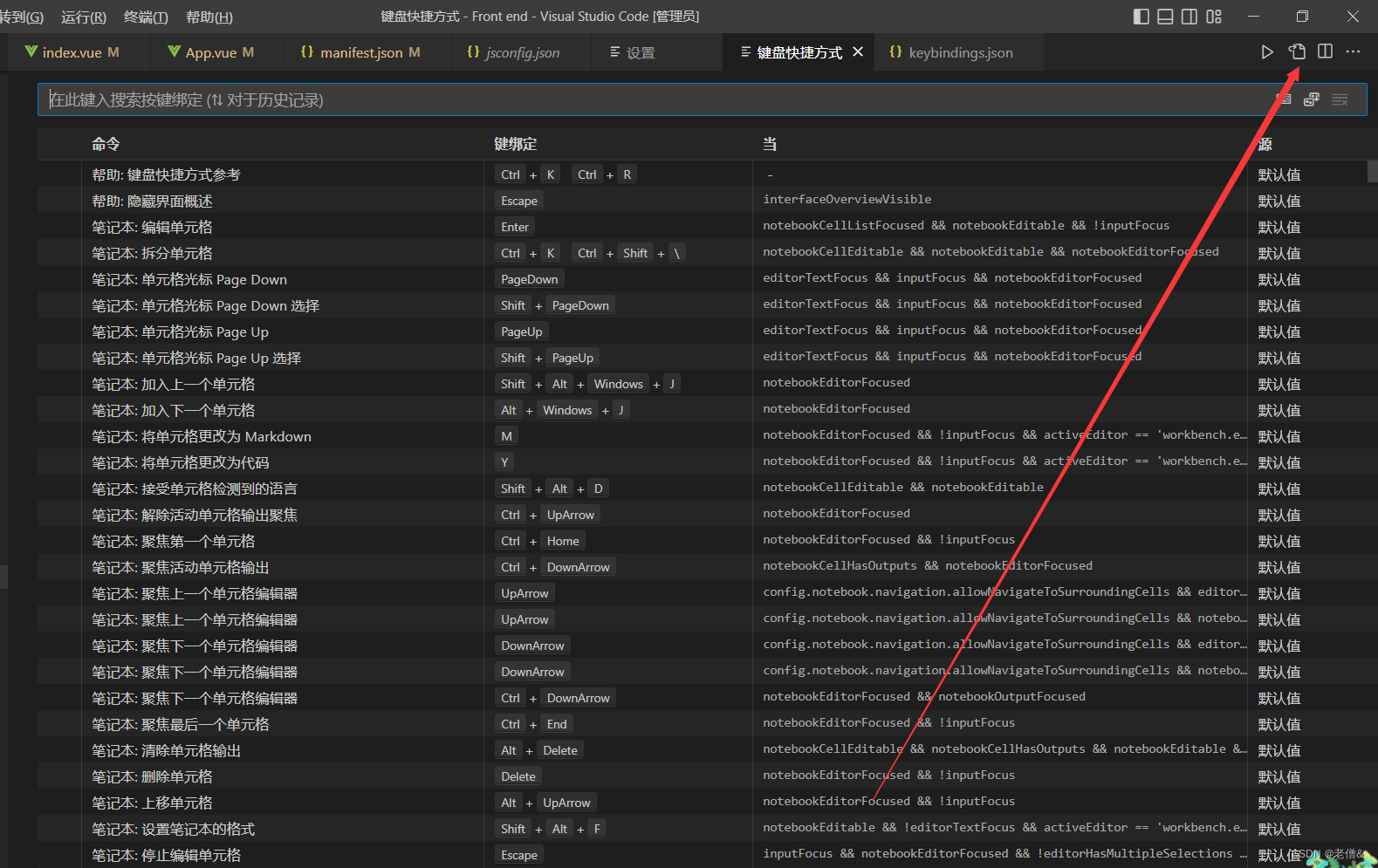Click the notebookCellHasOutputs && notebookEditorFocused condition

pos(928,566)
